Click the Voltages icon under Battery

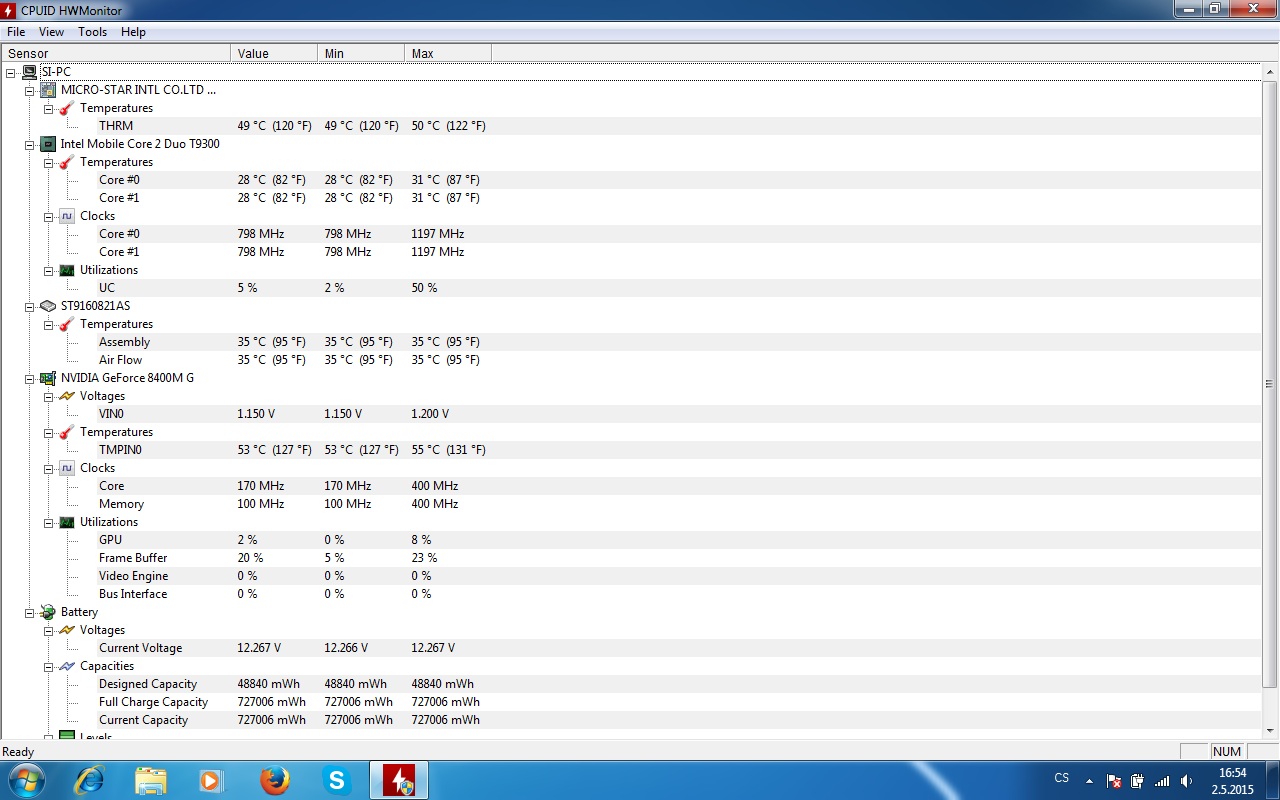coord(67,630)
